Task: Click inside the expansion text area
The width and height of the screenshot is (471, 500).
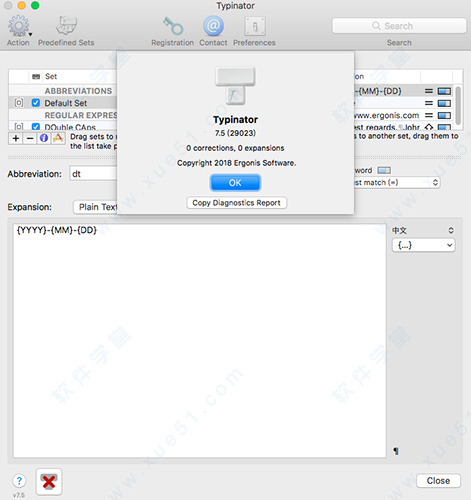Action: click(199, 340)
